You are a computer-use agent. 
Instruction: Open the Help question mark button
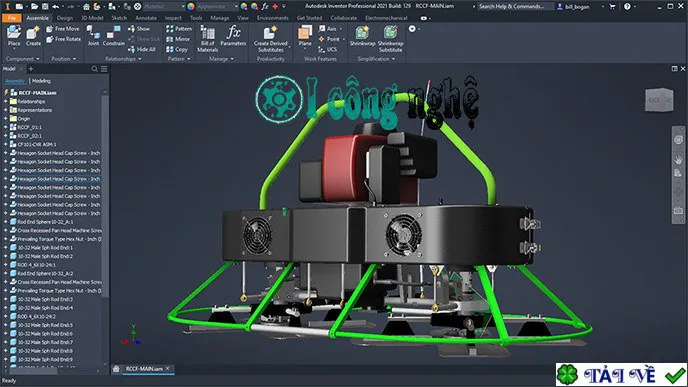(x=627, y=7)
